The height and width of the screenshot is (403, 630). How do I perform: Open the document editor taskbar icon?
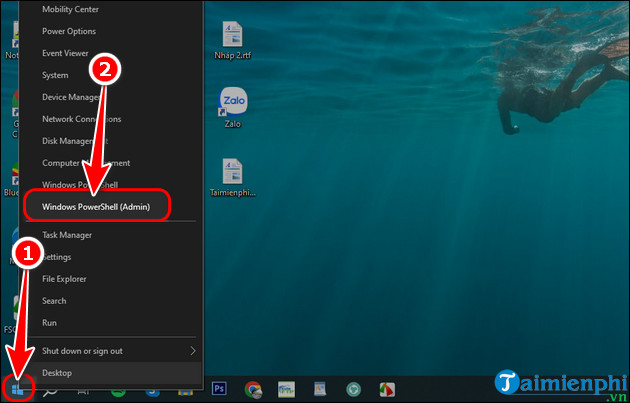[x=320, y=389]
